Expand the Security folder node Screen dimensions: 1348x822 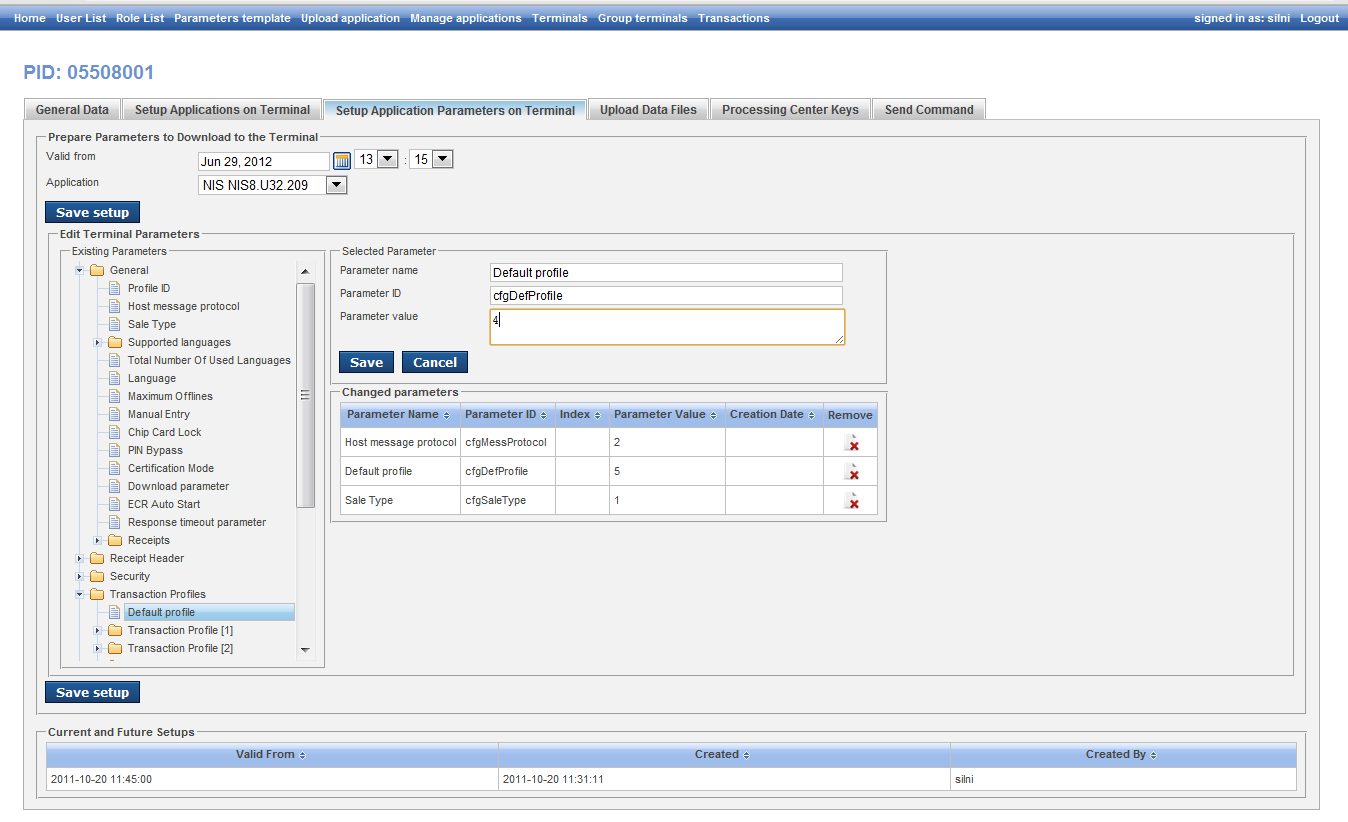79,576
